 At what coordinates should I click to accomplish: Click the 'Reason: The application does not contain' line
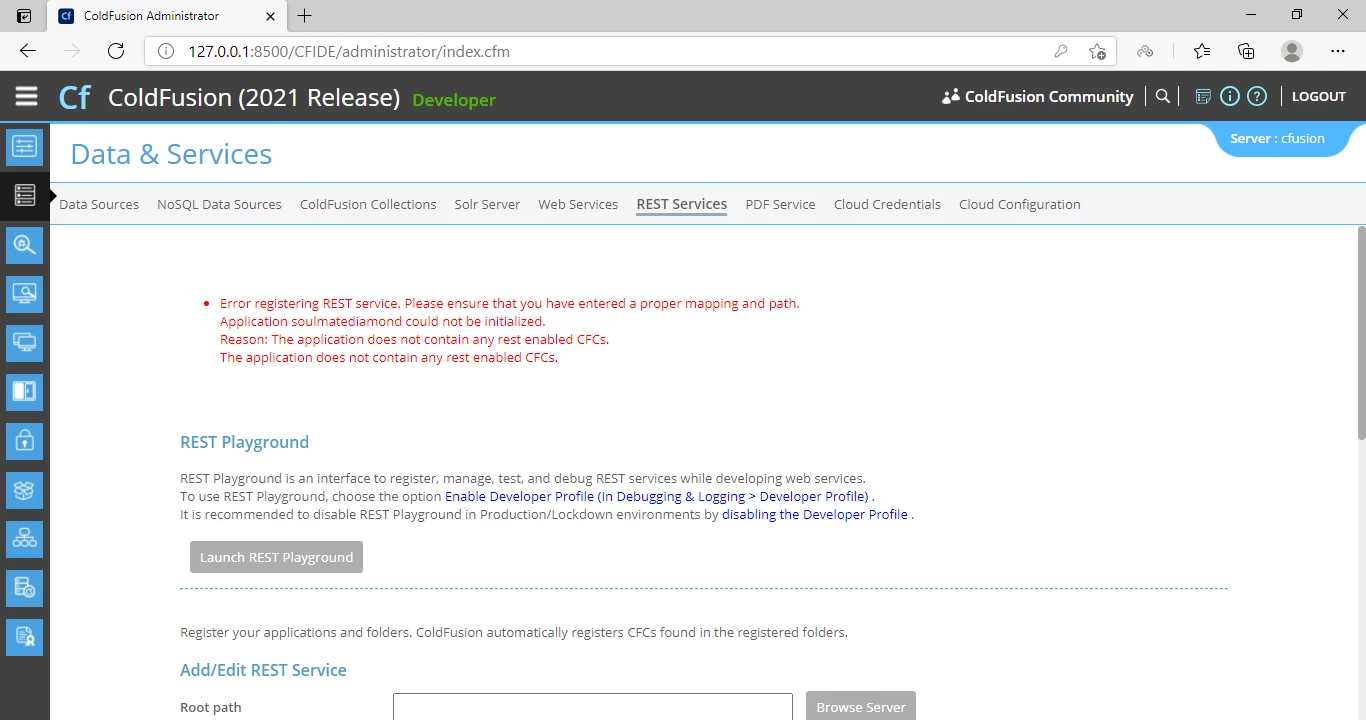pos(414,339)
